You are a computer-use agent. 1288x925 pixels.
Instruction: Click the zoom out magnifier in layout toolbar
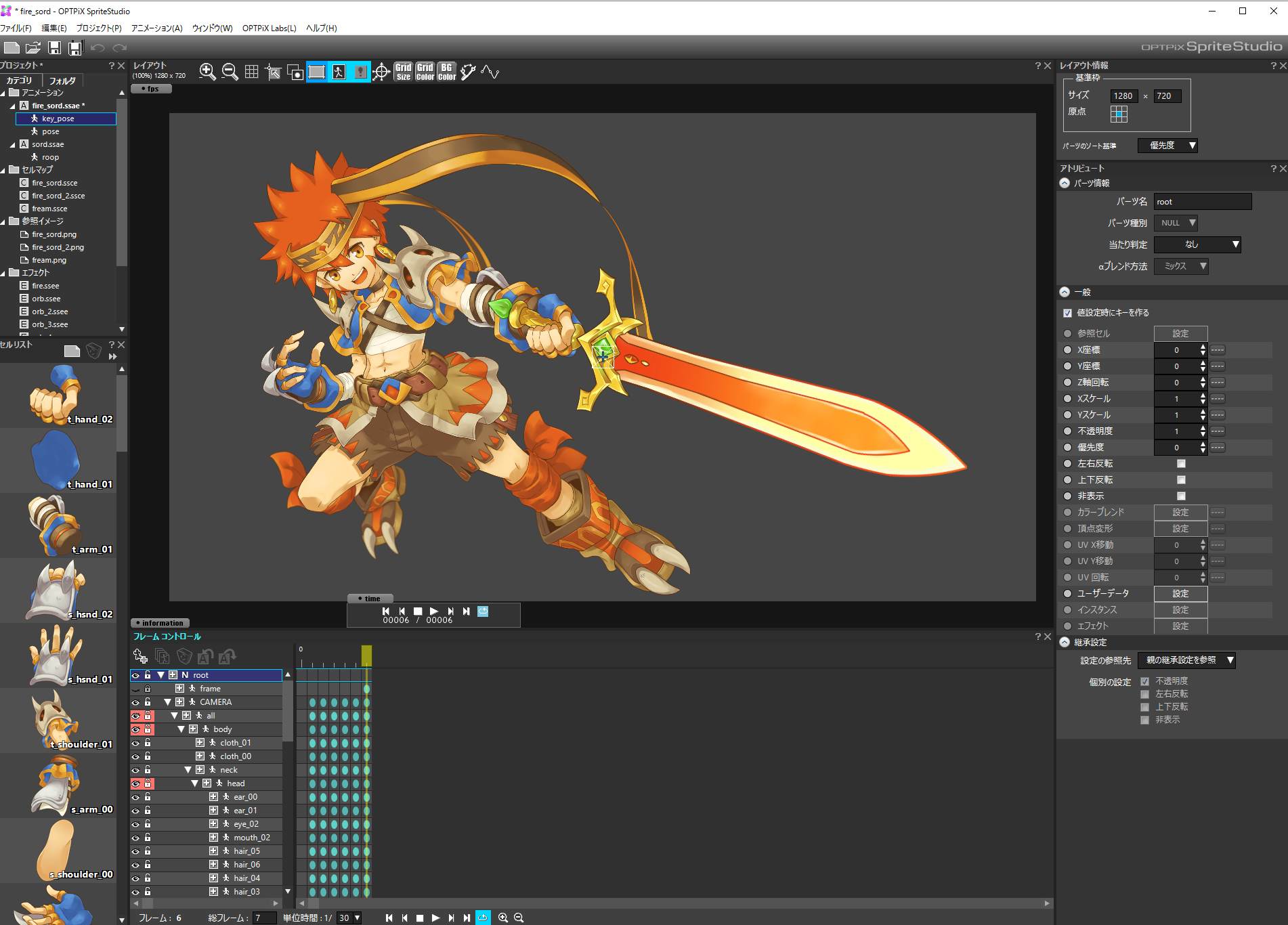click(x=230, y=72)
